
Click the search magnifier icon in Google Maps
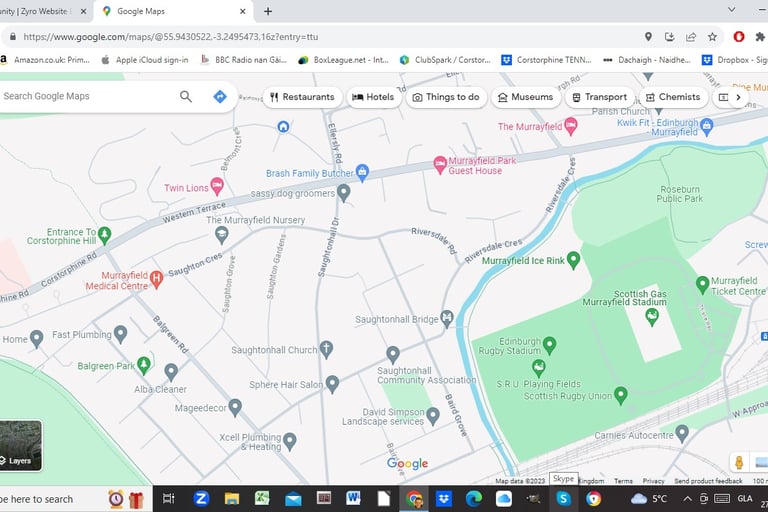[186, 97]
